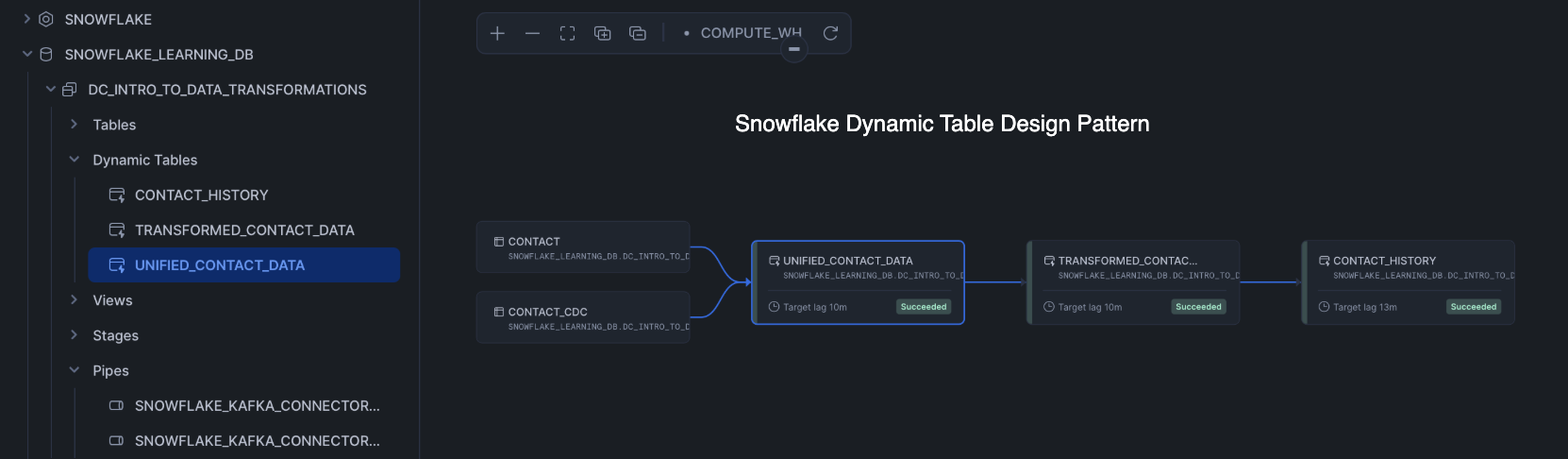The width and height of the screenshot is (1568, 459).
Task: Select the first SNOWFLAKE_KAFKA_CONNECTOR pipe
Action: 258,405
